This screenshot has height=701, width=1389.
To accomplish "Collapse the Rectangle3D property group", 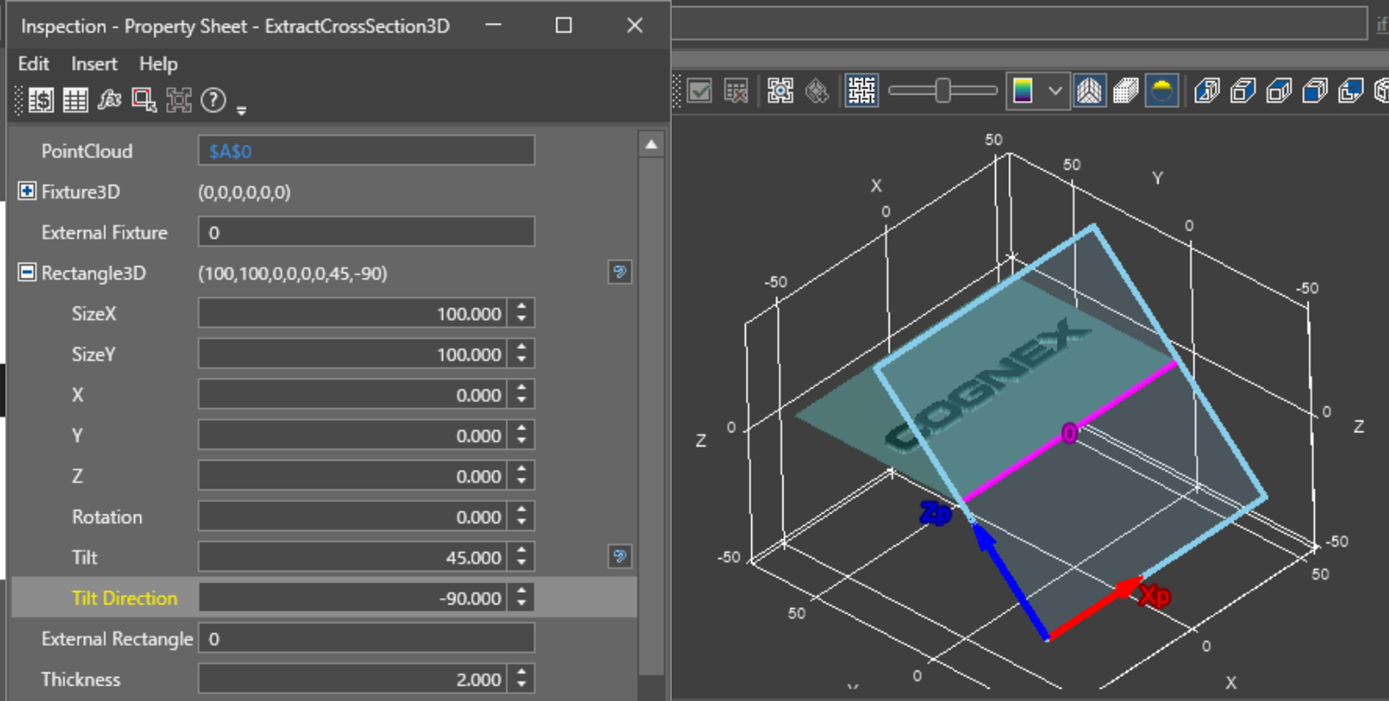I will [27, 273].
